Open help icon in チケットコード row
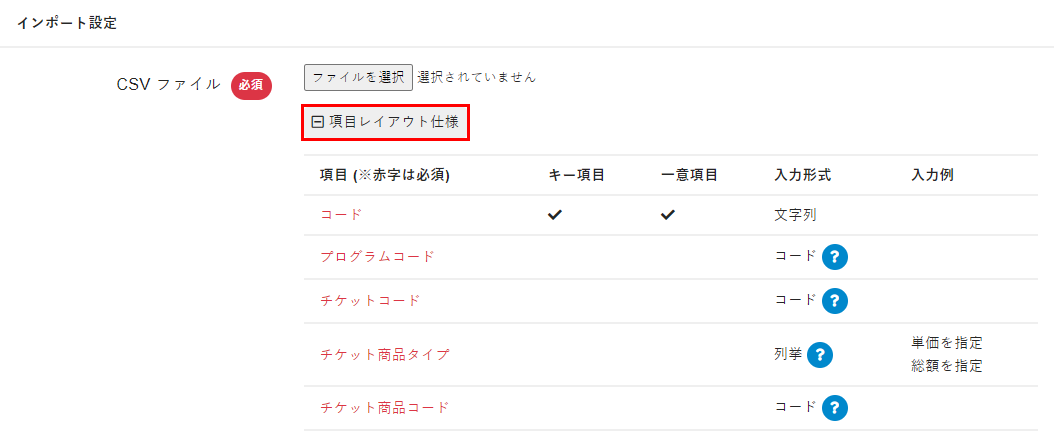This screenshot has height=447, width=1054. 835,301
